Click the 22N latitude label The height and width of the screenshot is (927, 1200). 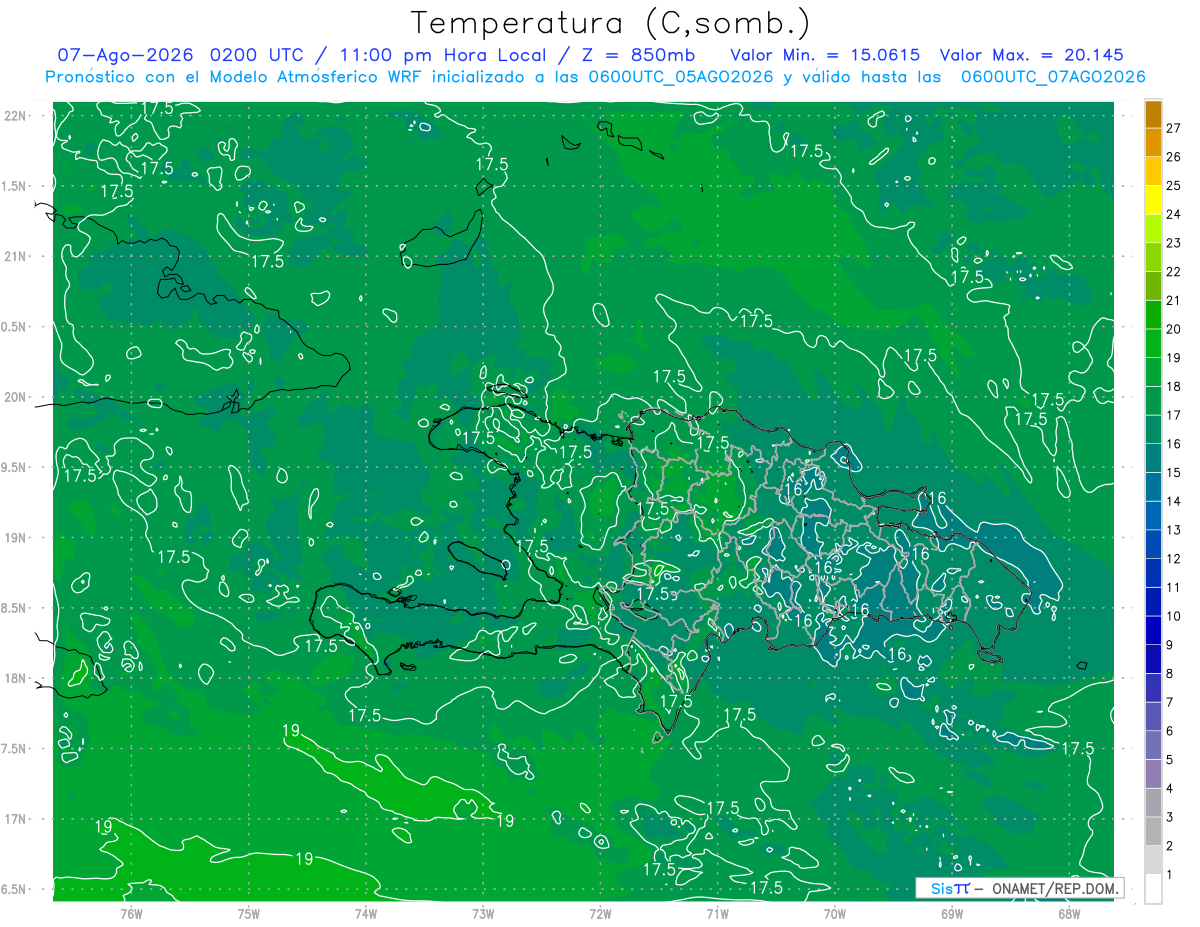(17, 115)
